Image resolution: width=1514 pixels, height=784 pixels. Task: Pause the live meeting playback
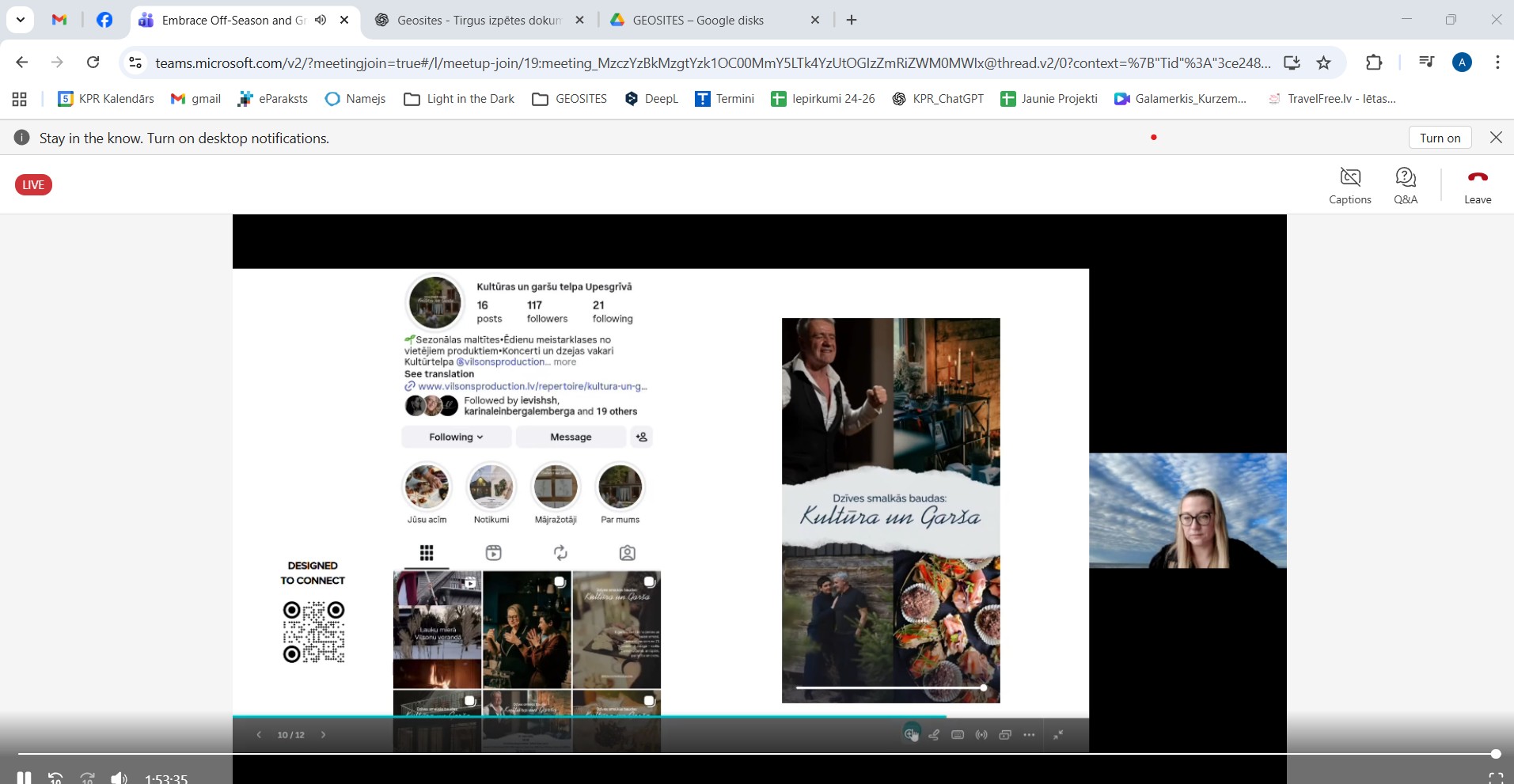pyautogui.click(x=24, y=778)
